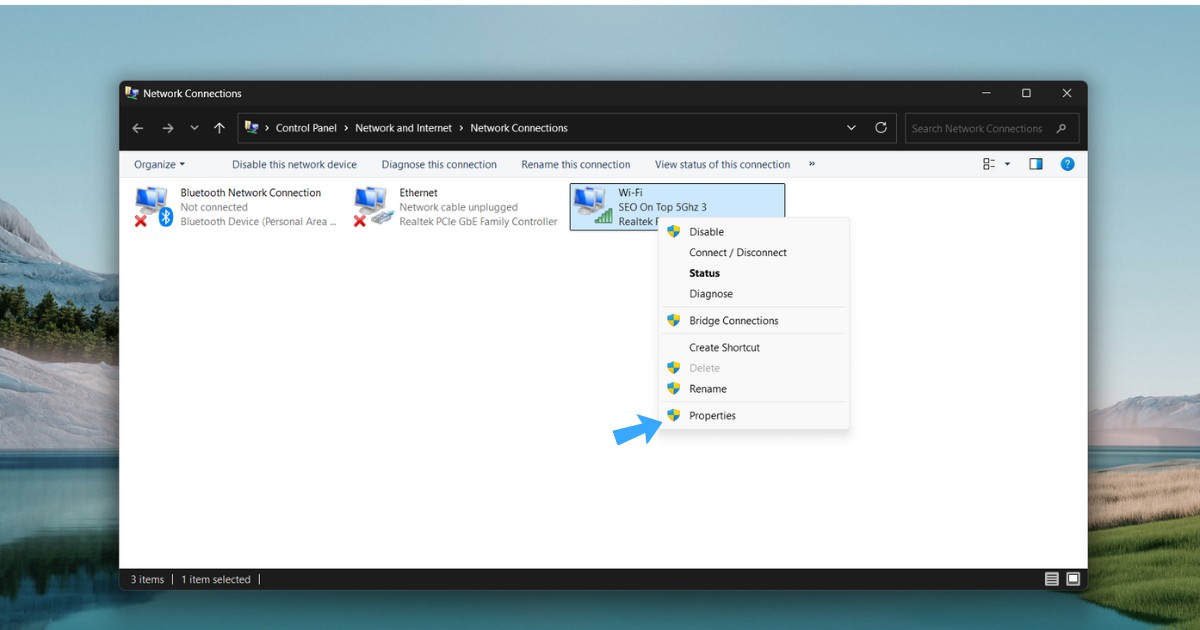Click the Wi-Fi adapter icon
1200x630 pixels.
[592, 206]
